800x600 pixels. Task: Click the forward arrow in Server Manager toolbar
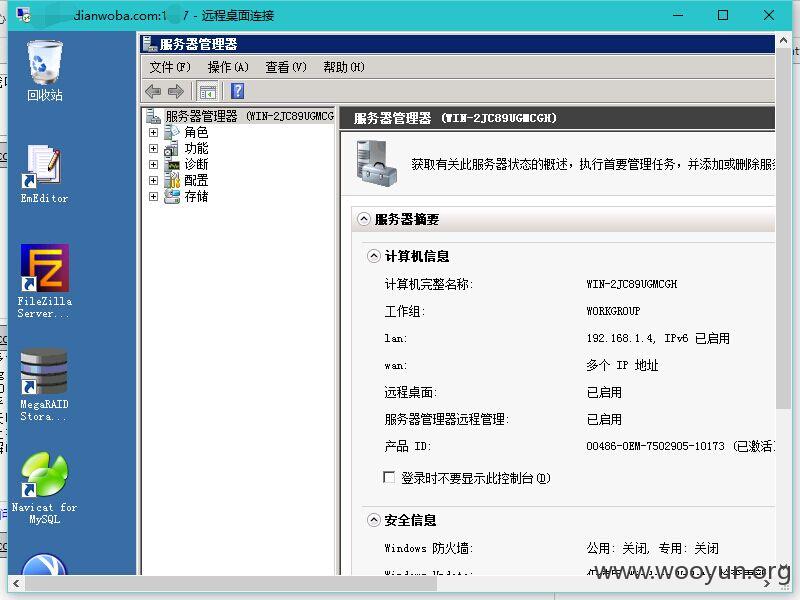click(x=176, y=92)
